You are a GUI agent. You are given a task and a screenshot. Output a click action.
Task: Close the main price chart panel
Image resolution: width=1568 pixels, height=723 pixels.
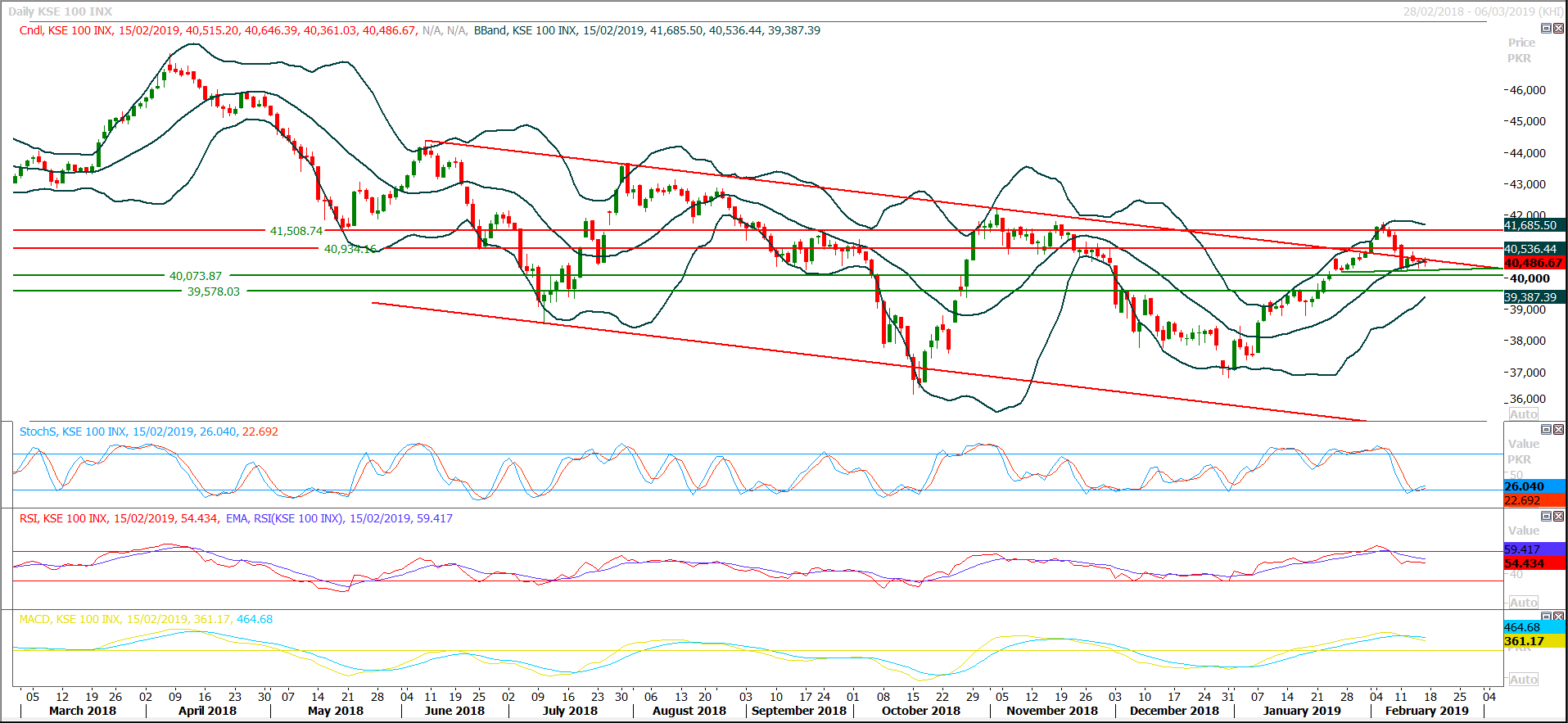(x=1558, y=29)
